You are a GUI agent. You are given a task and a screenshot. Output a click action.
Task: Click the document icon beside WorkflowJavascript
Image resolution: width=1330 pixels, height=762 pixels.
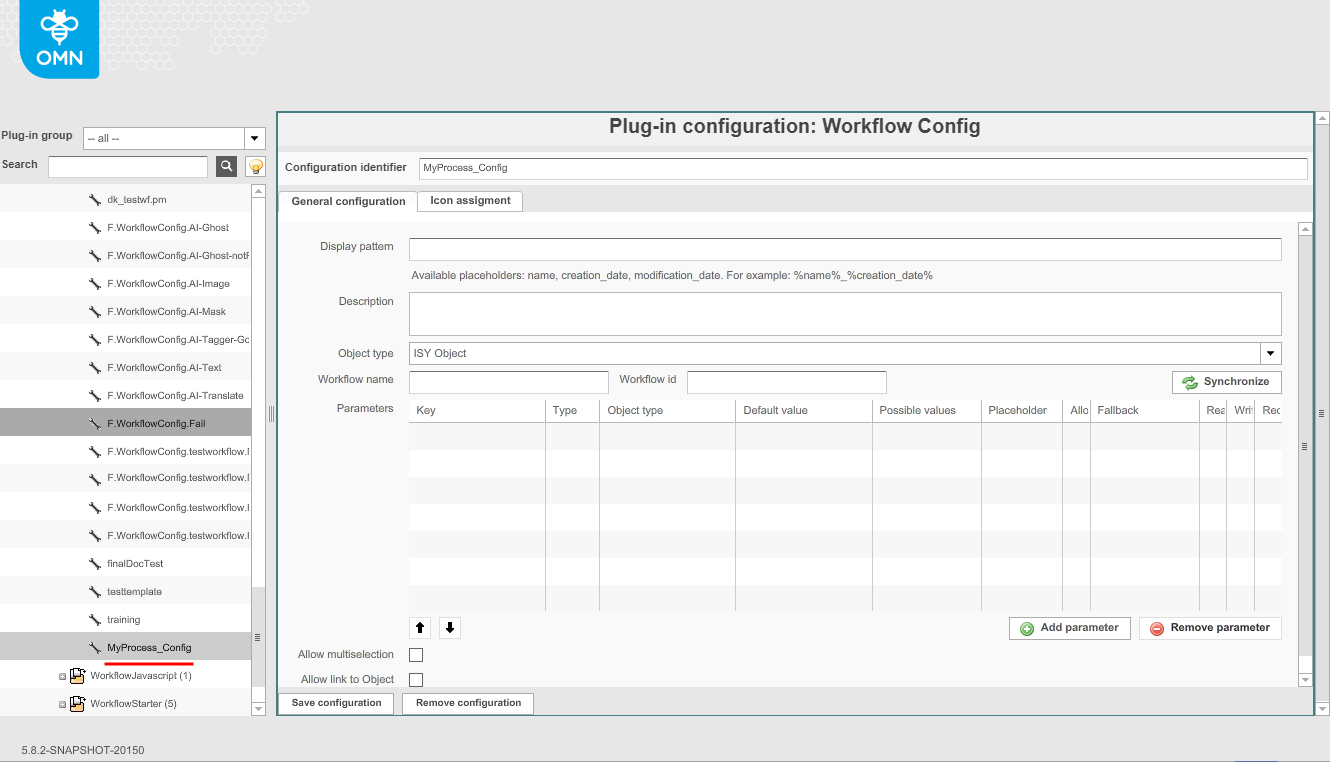coord(78,675)
